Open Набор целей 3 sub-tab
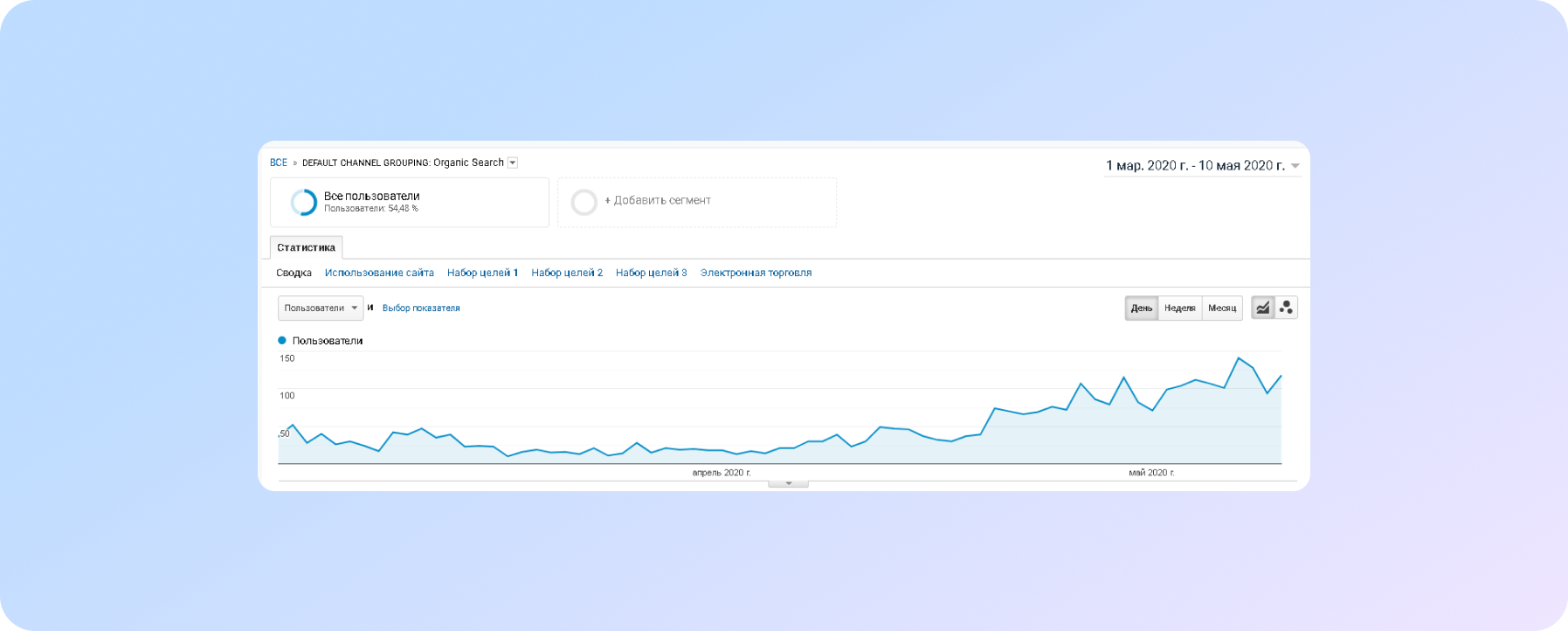Screen dimensions: 1568x631 tap(651, 273)
